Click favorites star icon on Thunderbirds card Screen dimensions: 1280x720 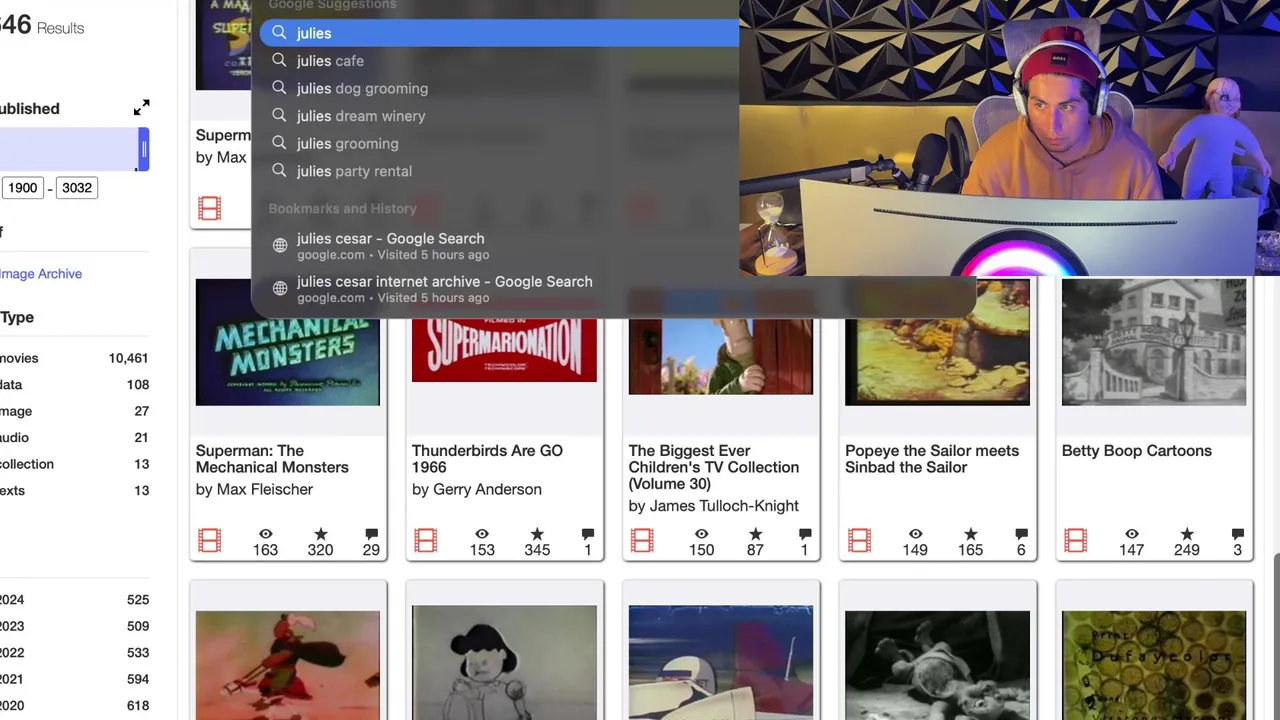click(x=537, y=534)
